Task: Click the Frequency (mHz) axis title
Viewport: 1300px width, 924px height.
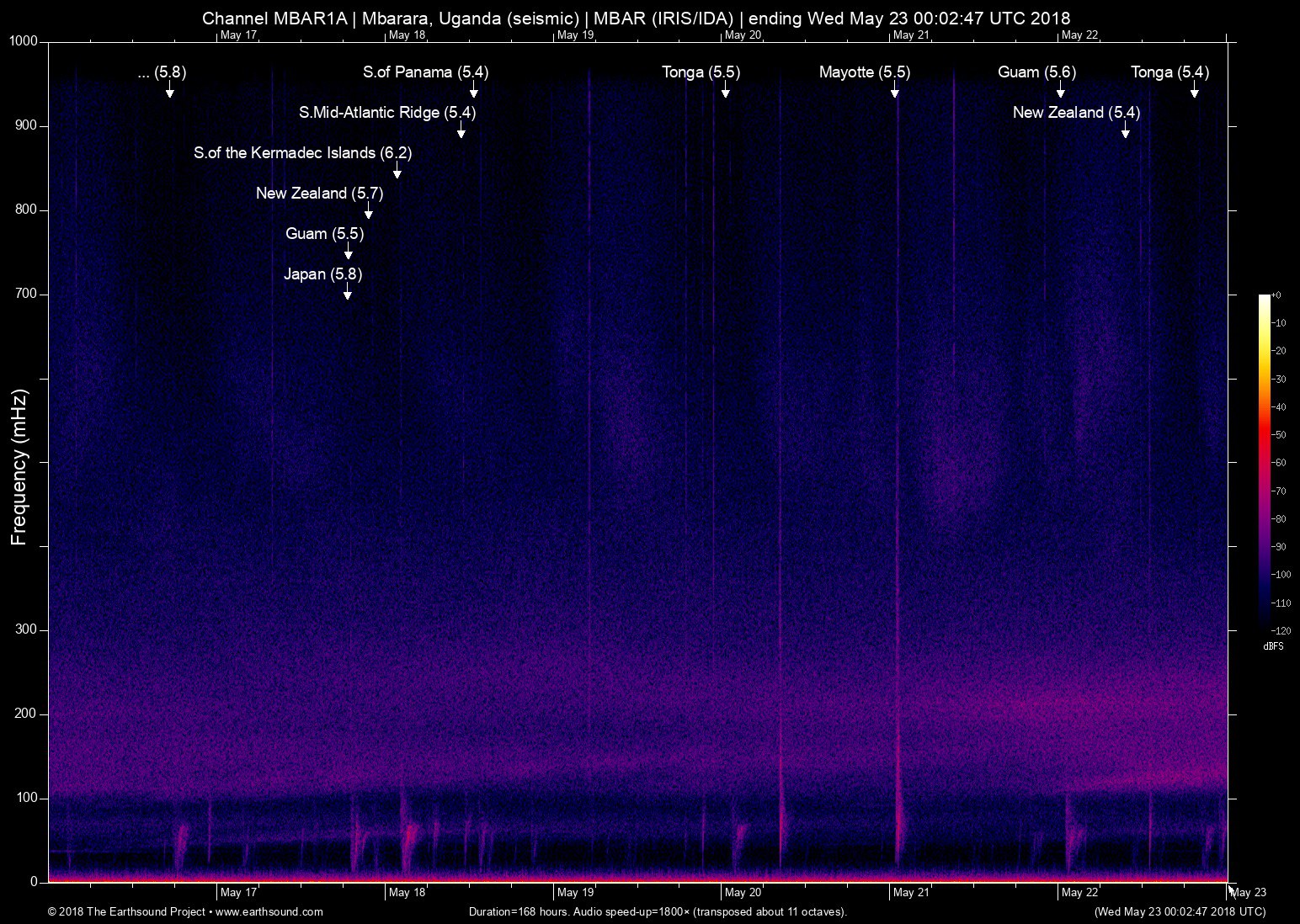Action: point(19,467)
